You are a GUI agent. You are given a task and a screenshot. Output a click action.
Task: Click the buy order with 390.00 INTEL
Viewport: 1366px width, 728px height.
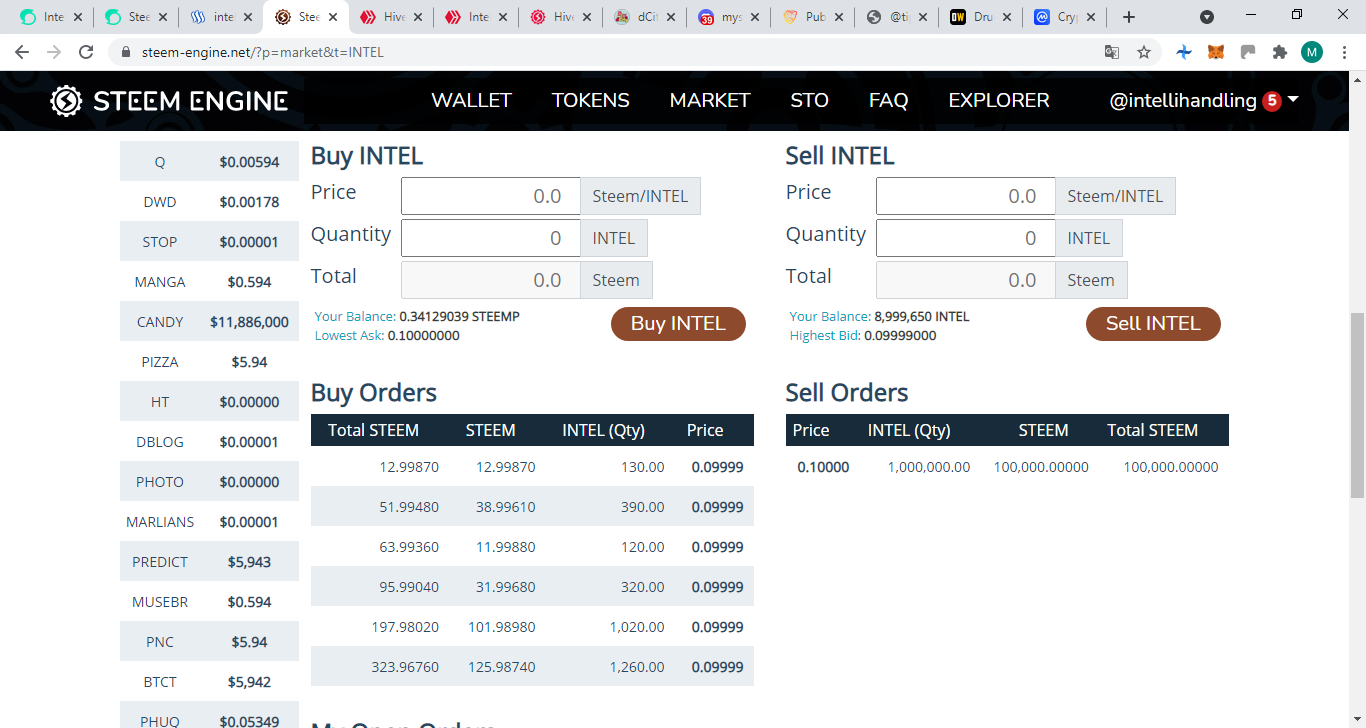(x=532, y=507)
